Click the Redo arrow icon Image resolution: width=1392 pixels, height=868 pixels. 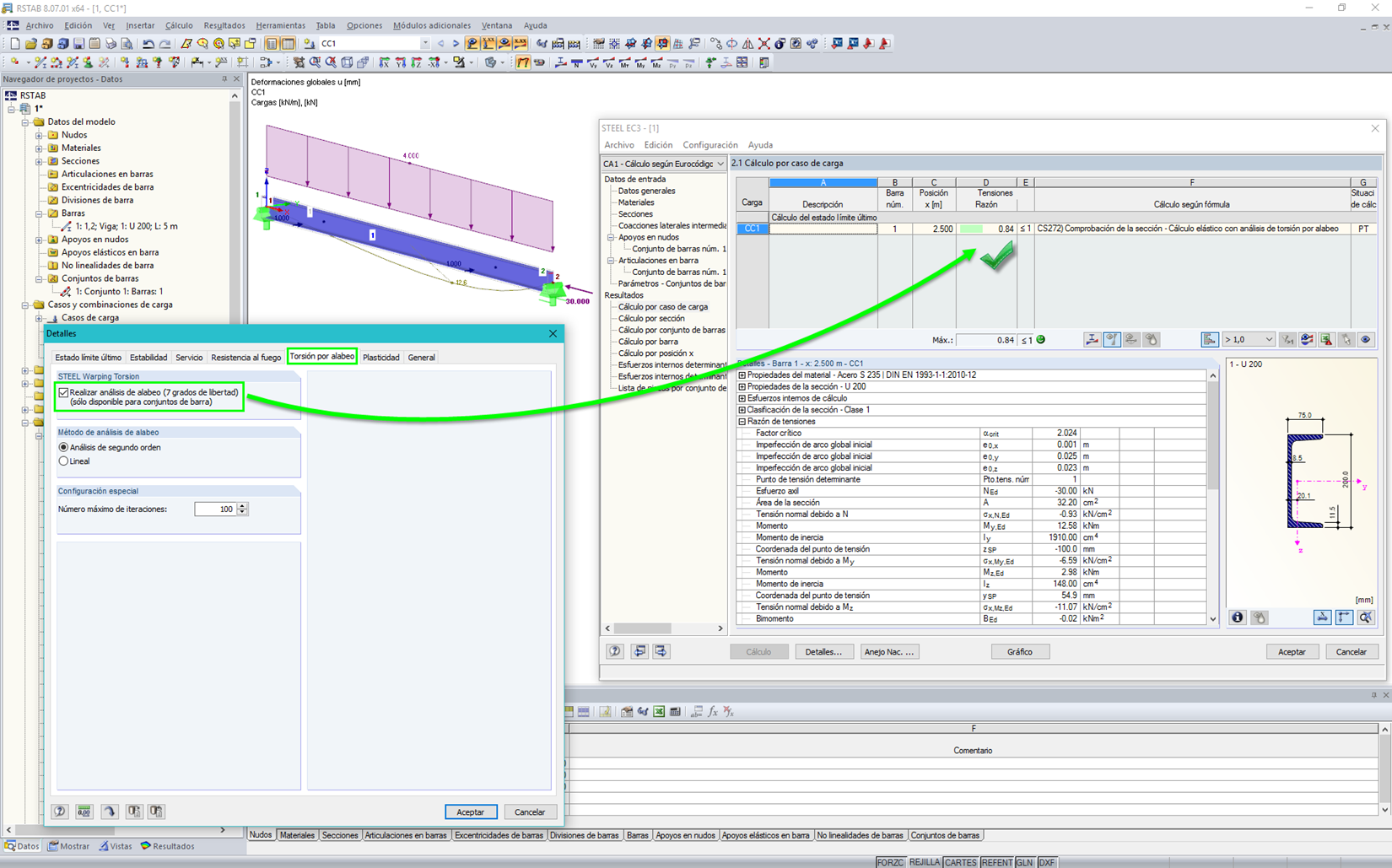(165, 43)
